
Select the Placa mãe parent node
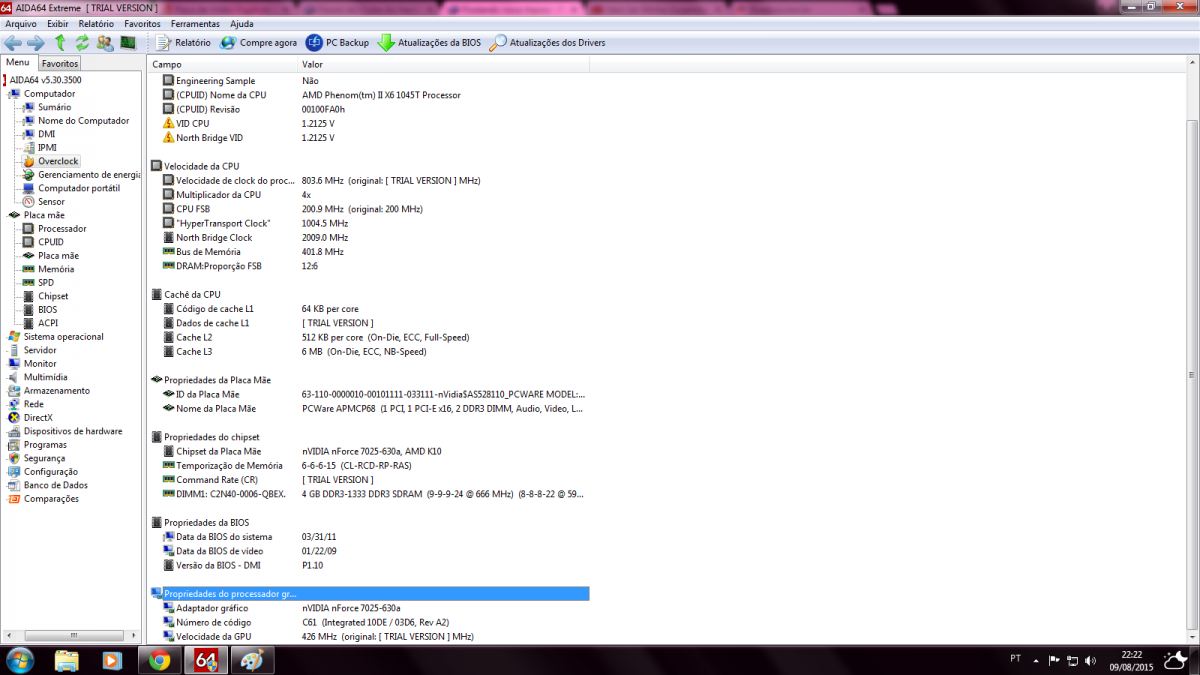pyautogui.click(x=44, y=215)
